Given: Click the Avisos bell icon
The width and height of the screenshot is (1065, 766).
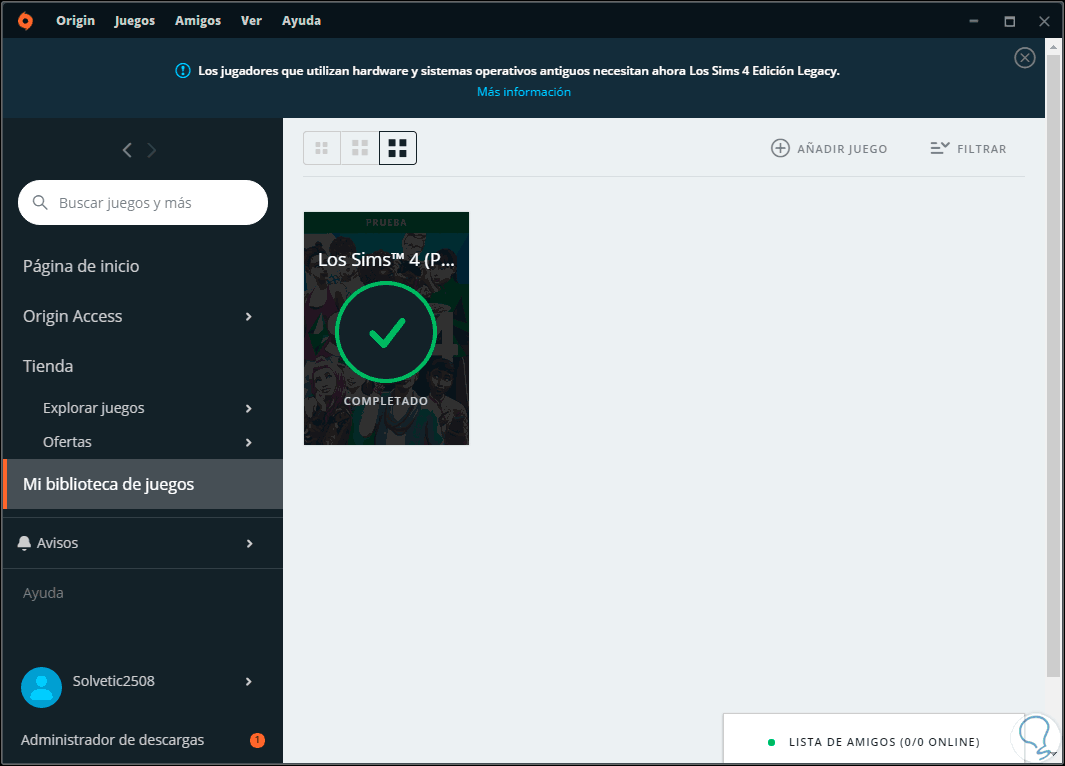Looking at the screenshot, I should pyautogui.click(x=24, y=543).
